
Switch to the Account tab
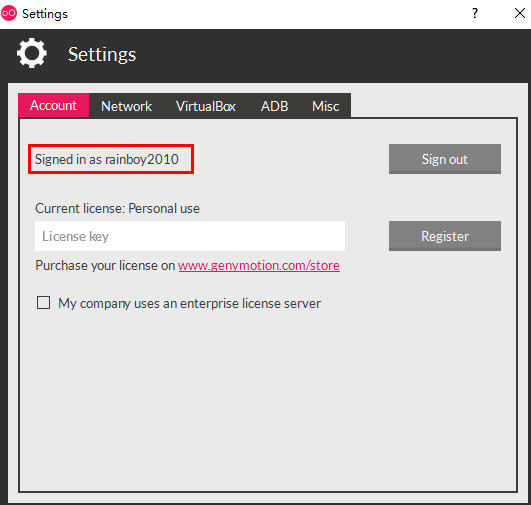point(54,105)
